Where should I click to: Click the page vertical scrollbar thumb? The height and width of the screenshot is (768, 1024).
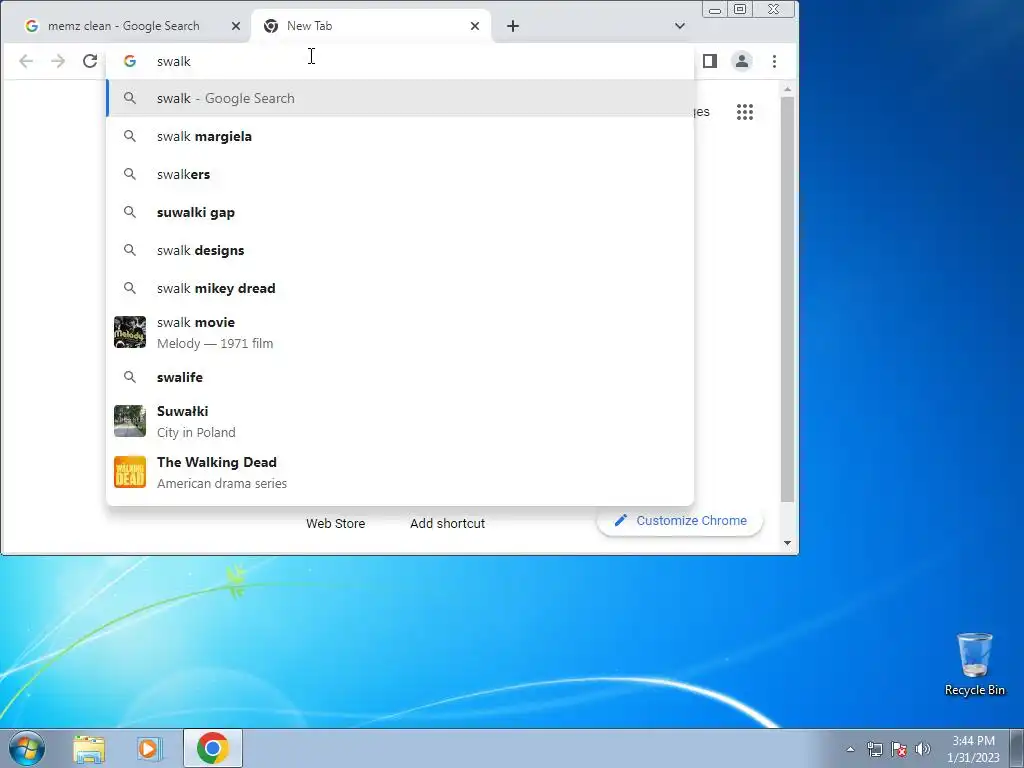point(788,299)
